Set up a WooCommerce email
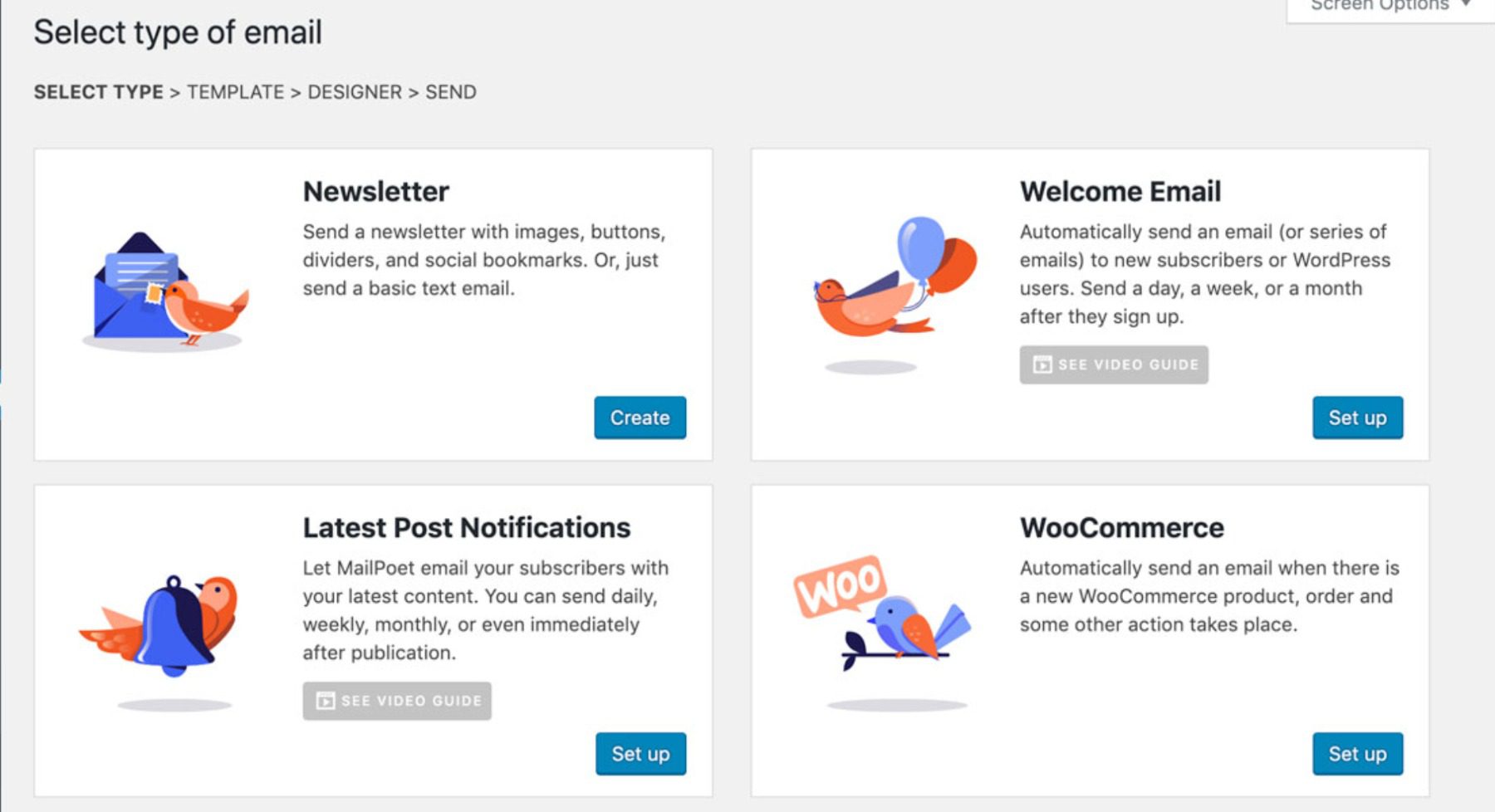The width and height of the screenshot is (1495, 812). pos(1357,754)
